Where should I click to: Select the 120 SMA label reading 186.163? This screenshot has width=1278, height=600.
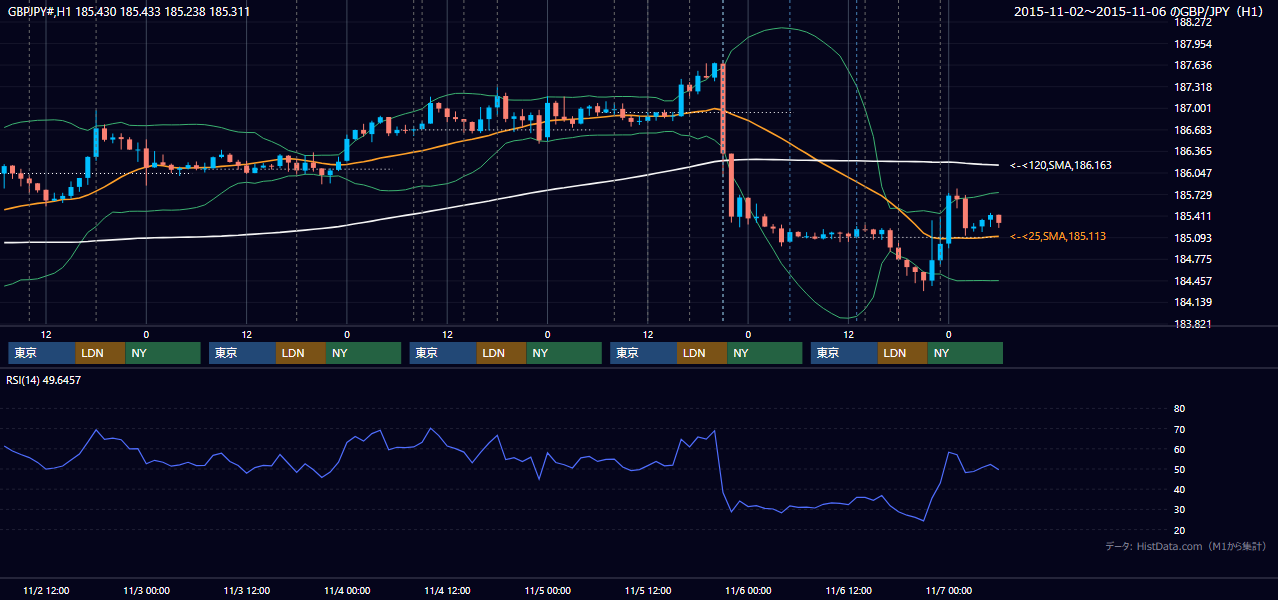(x=1061, y=165)
